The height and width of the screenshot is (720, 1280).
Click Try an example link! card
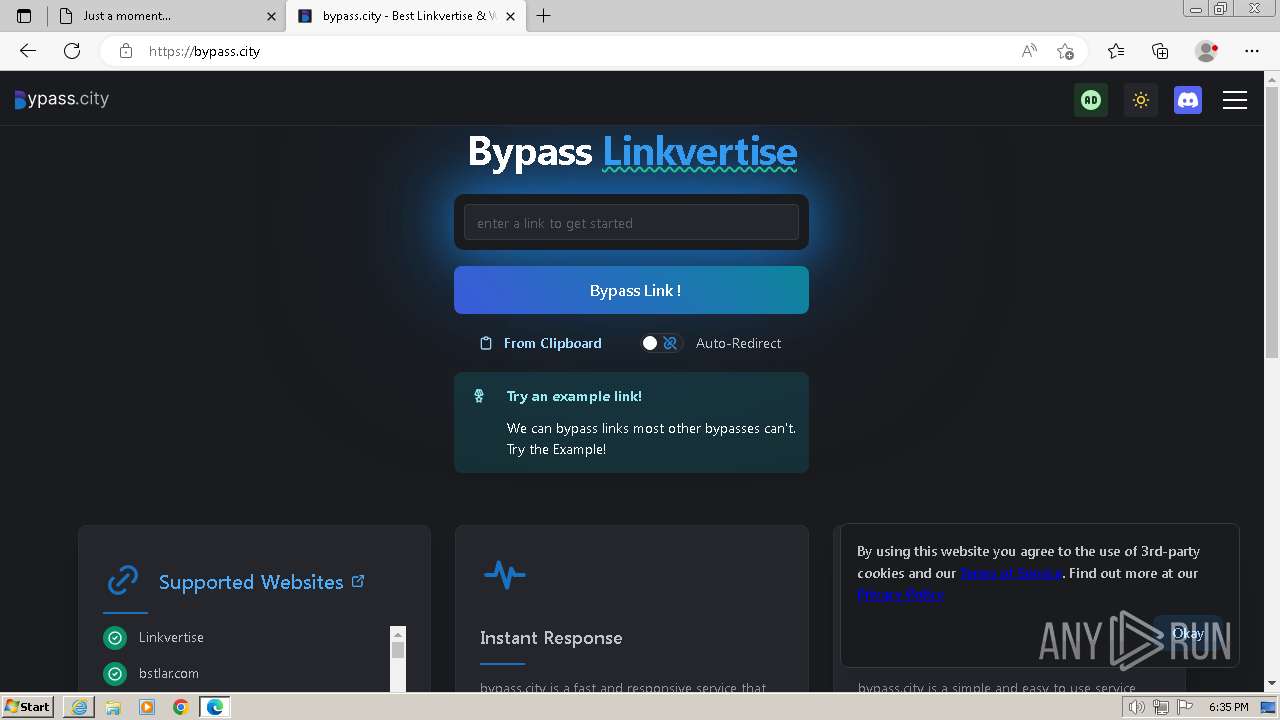tap(631, 422)
